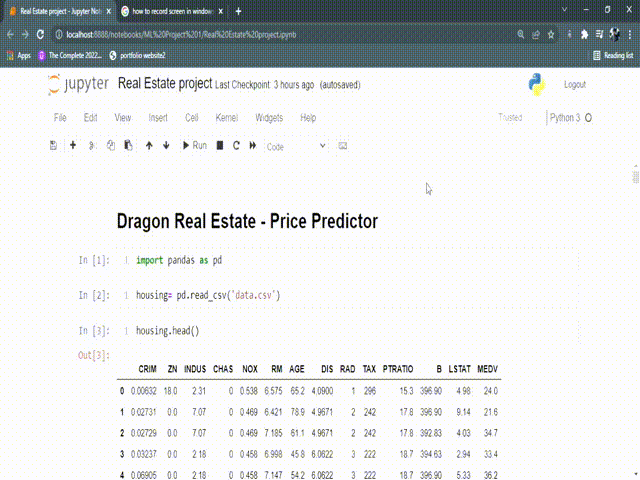This screenshot has height=480, width=640.
Task: Click the Trusted notebook indicator
Action: click(x=510, y=118)
